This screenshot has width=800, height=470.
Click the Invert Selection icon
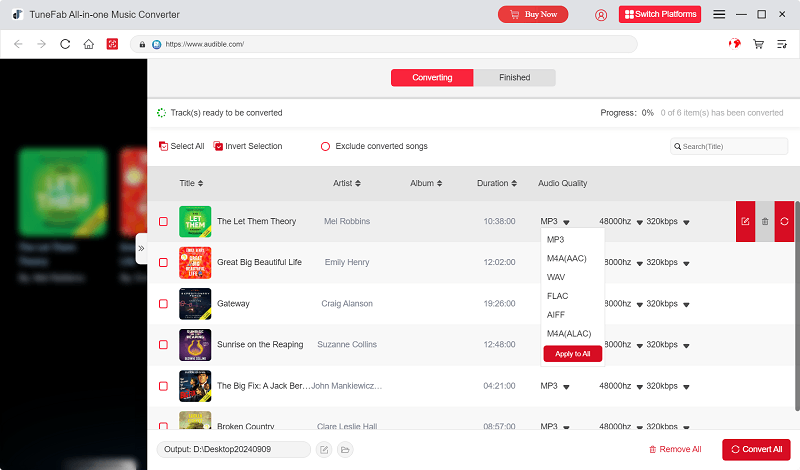(218, 146)
